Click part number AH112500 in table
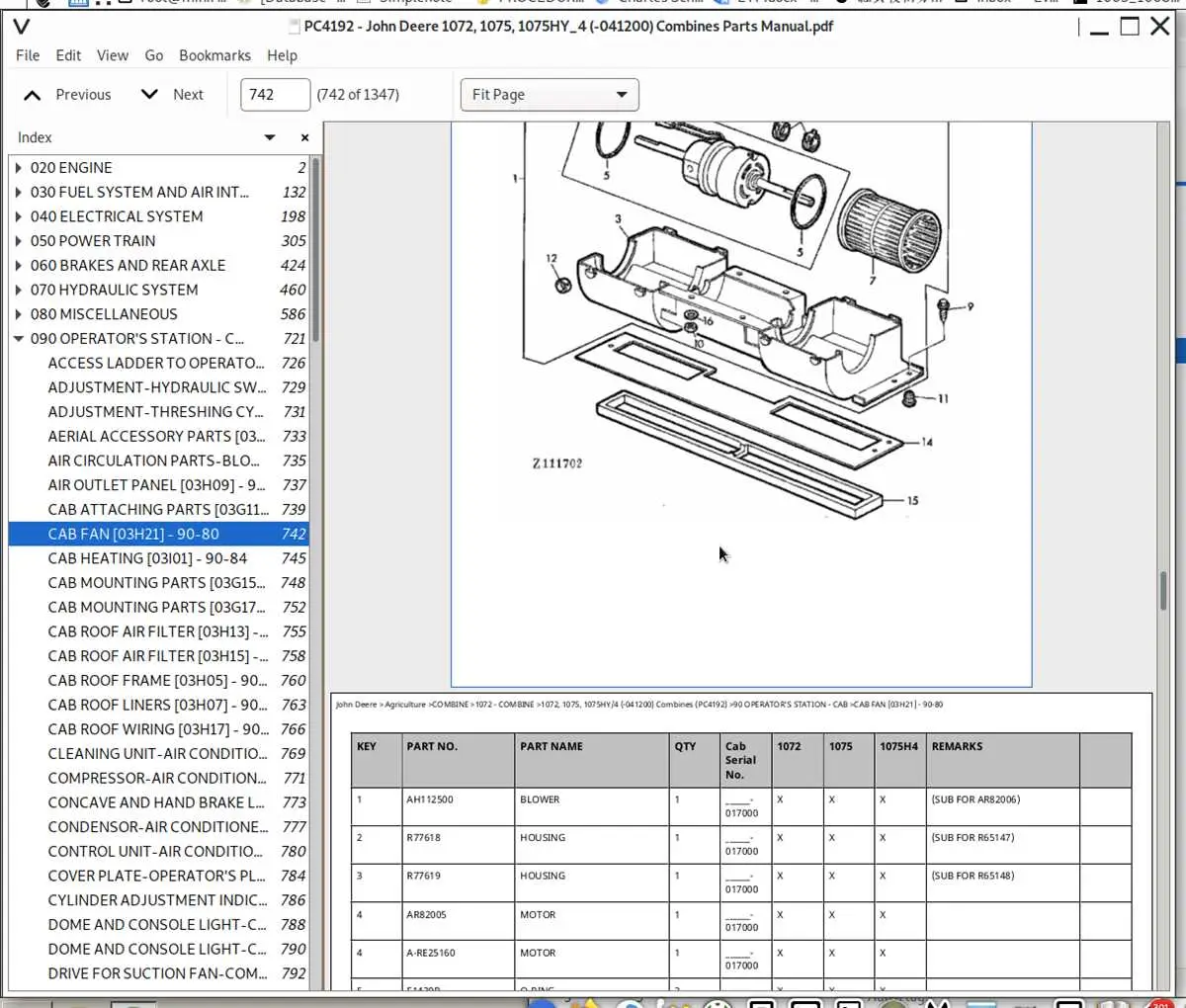The width and height of the screenshot is (1186, 1008). (x=430, y=799)
